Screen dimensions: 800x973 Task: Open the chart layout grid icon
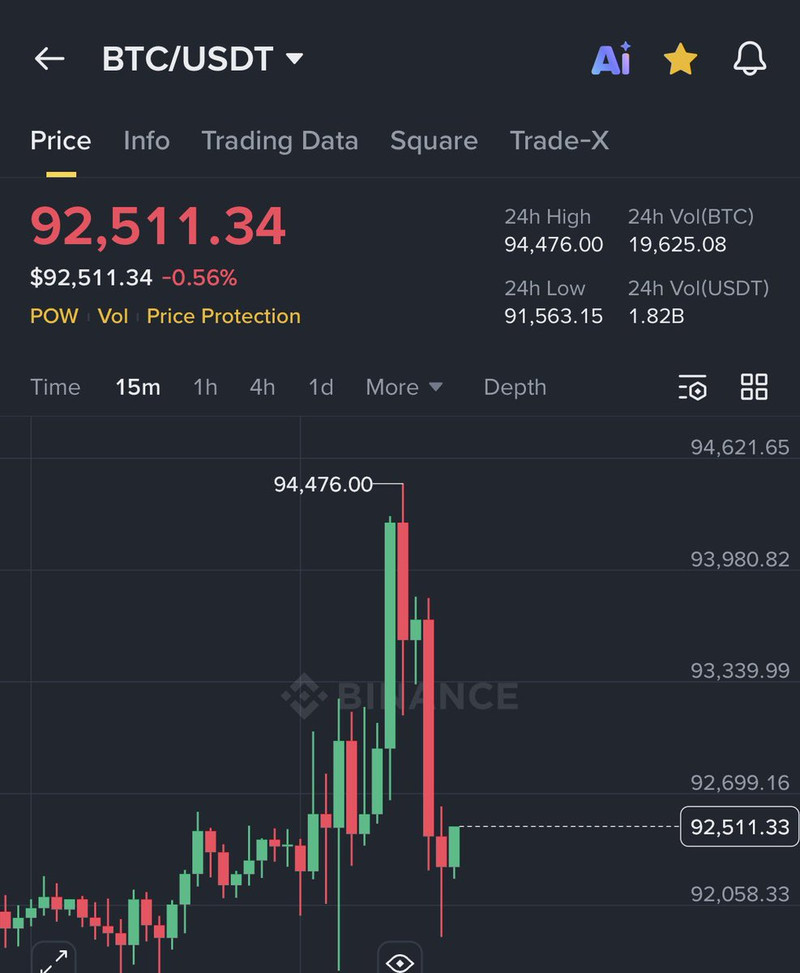(754, 387)
